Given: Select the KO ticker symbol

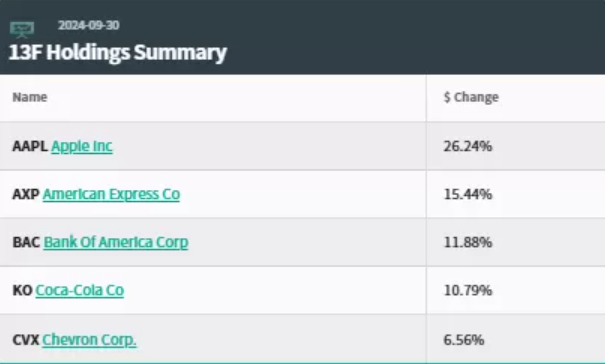Looking at the screenshot, I should coord(22,290).
